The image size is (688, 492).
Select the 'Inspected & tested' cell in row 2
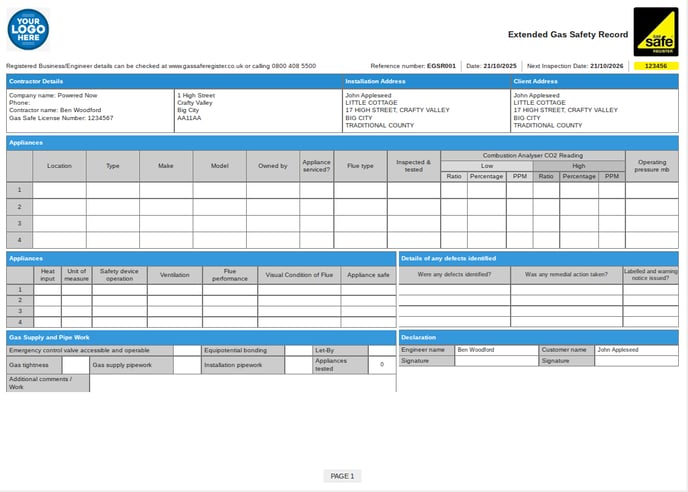point(413,207)
